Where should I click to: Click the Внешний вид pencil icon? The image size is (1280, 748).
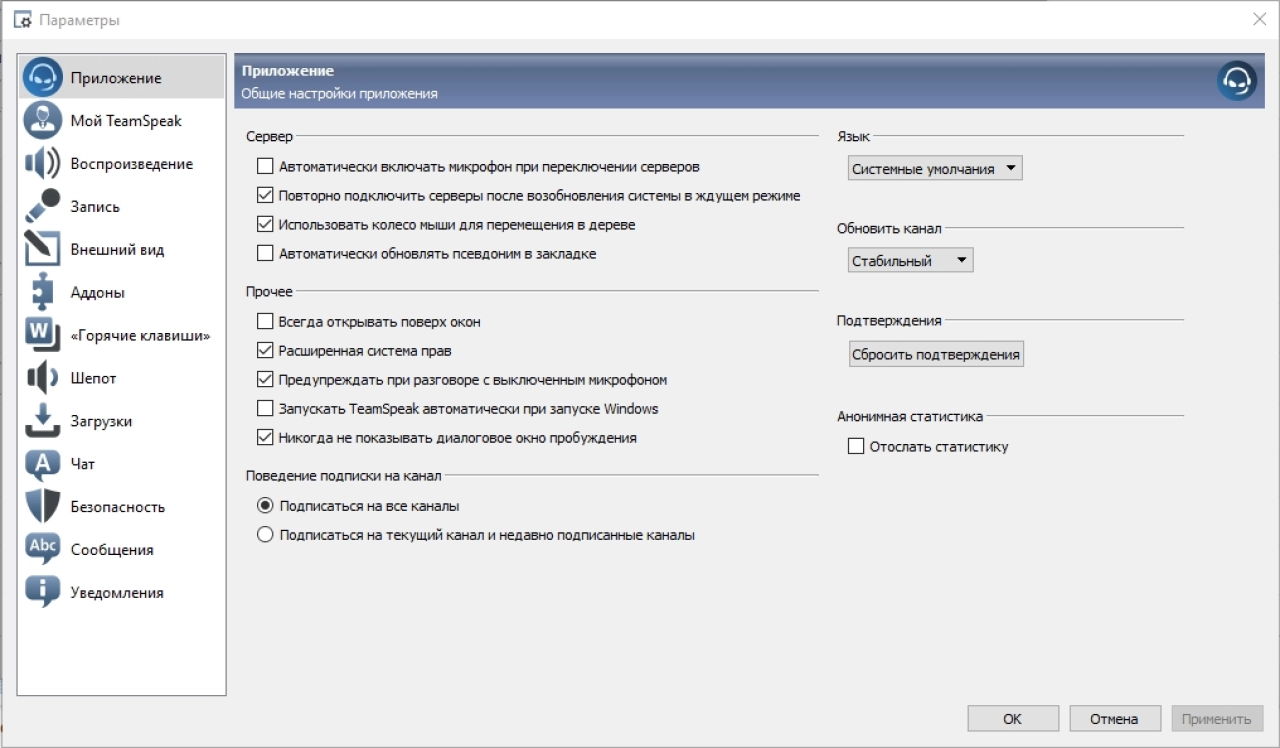pos(43,249)
